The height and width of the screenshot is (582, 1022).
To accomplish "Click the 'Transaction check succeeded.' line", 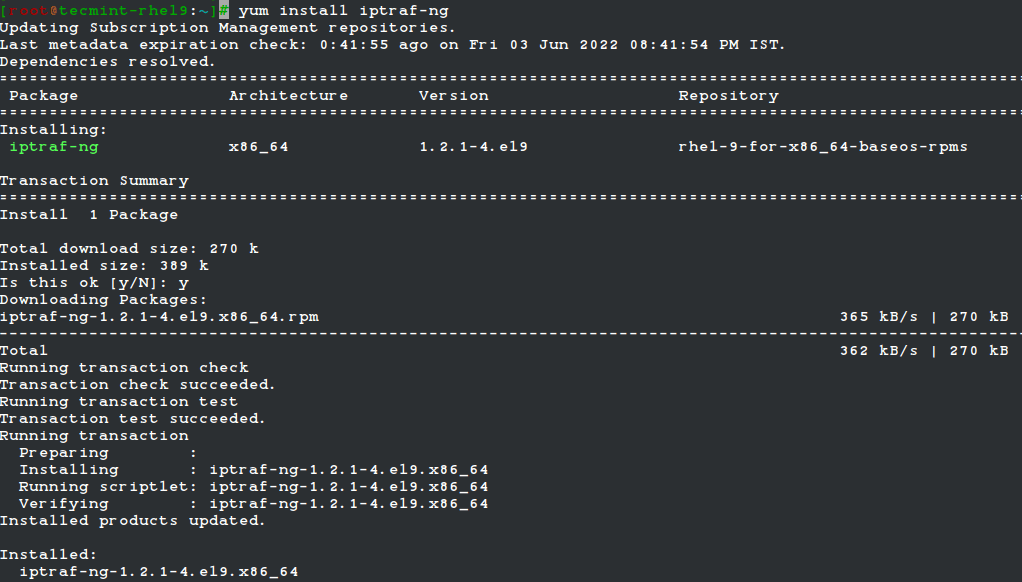I will point(137,385).
